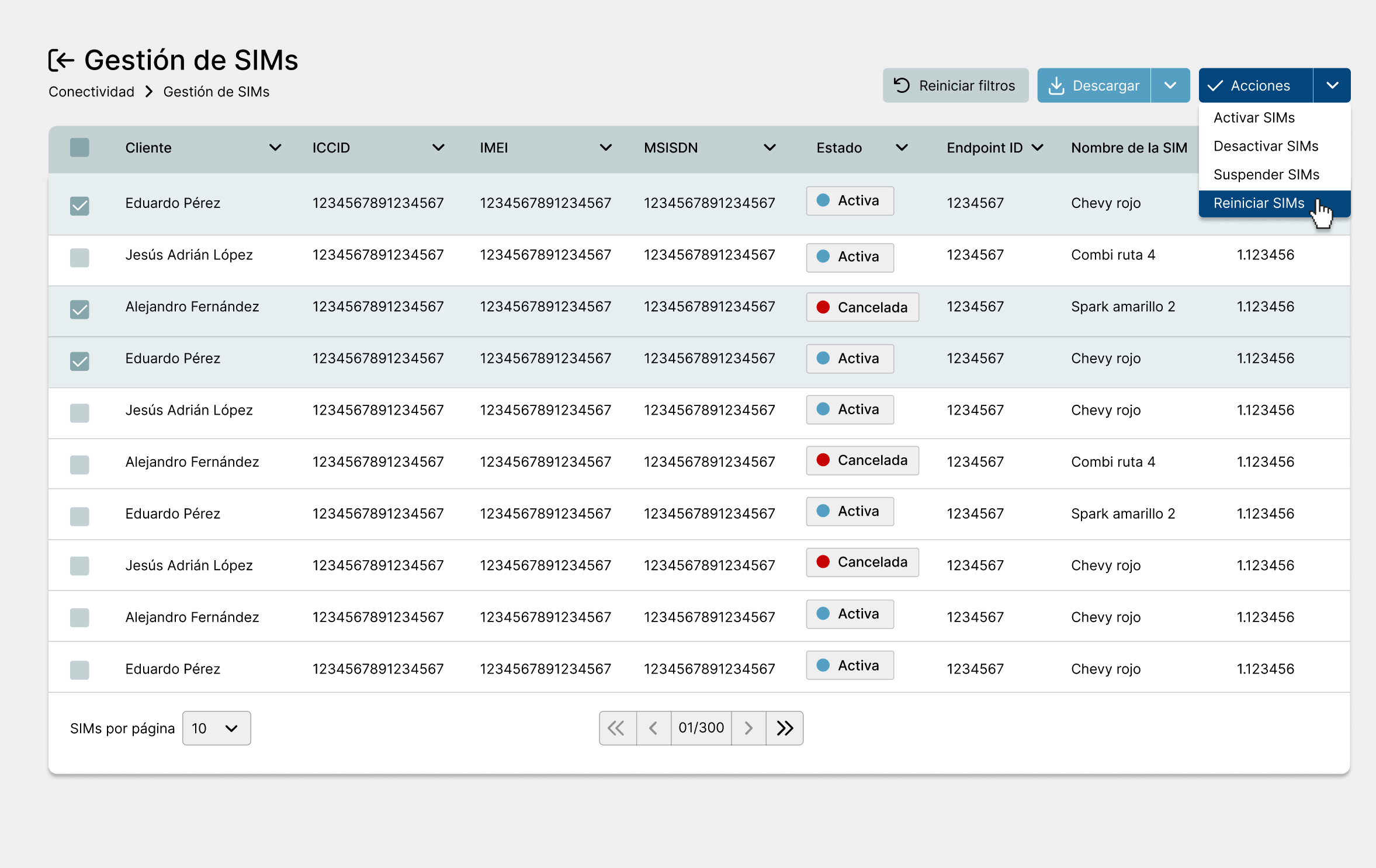
Task: Open the SIMs por página dropdown
Action: [x=216, y=728]
